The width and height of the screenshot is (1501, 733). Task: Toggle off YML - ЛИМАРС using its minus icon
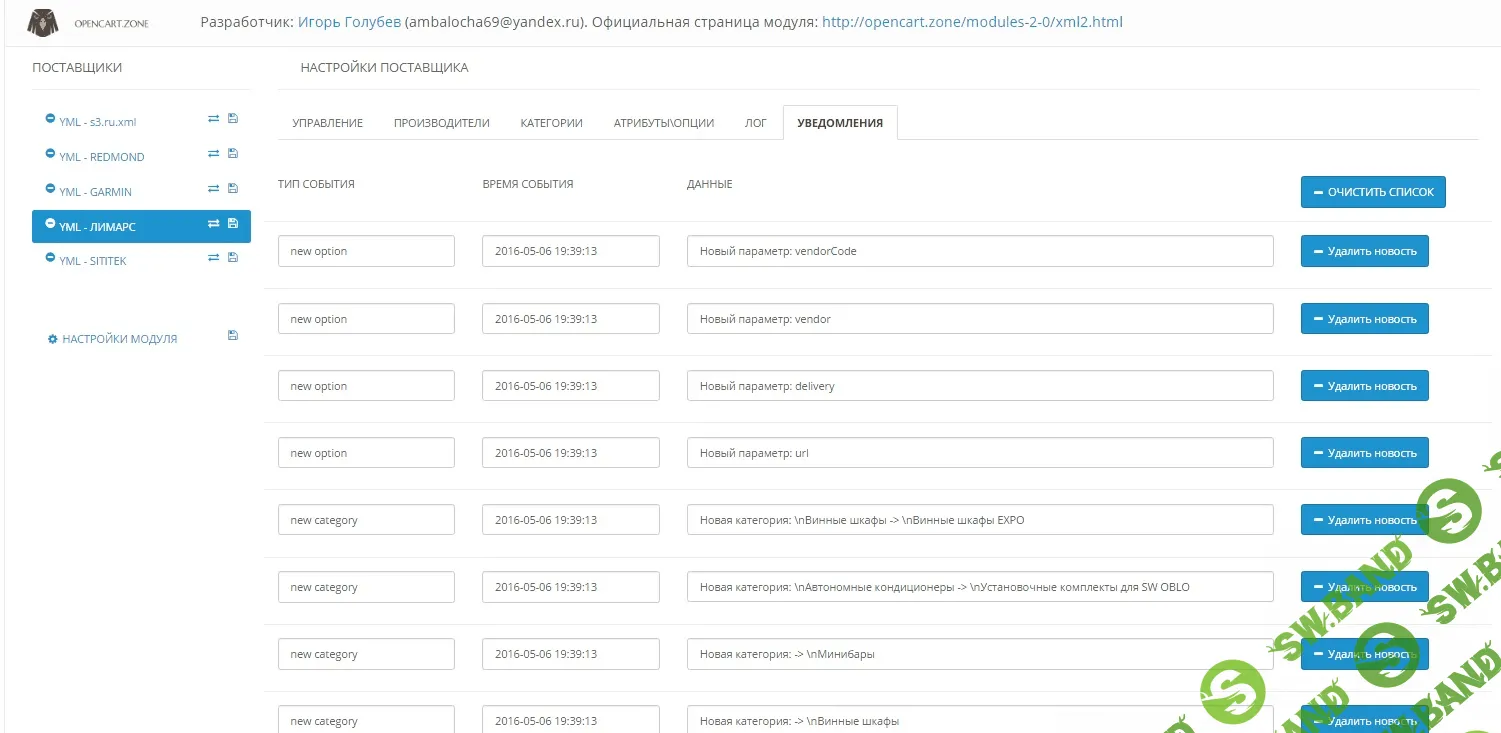tap(50, 222)
